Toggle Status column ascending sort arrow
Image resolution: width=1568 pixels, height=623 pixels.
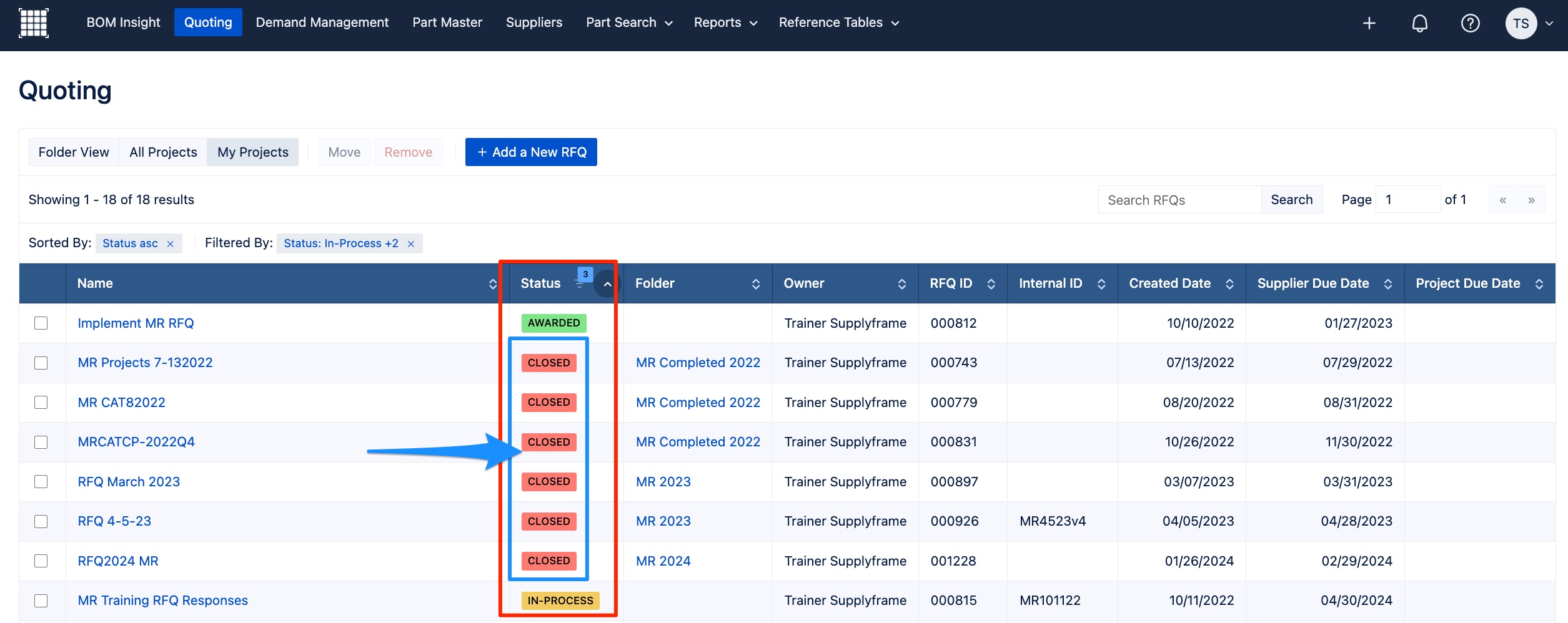[607, 283]
